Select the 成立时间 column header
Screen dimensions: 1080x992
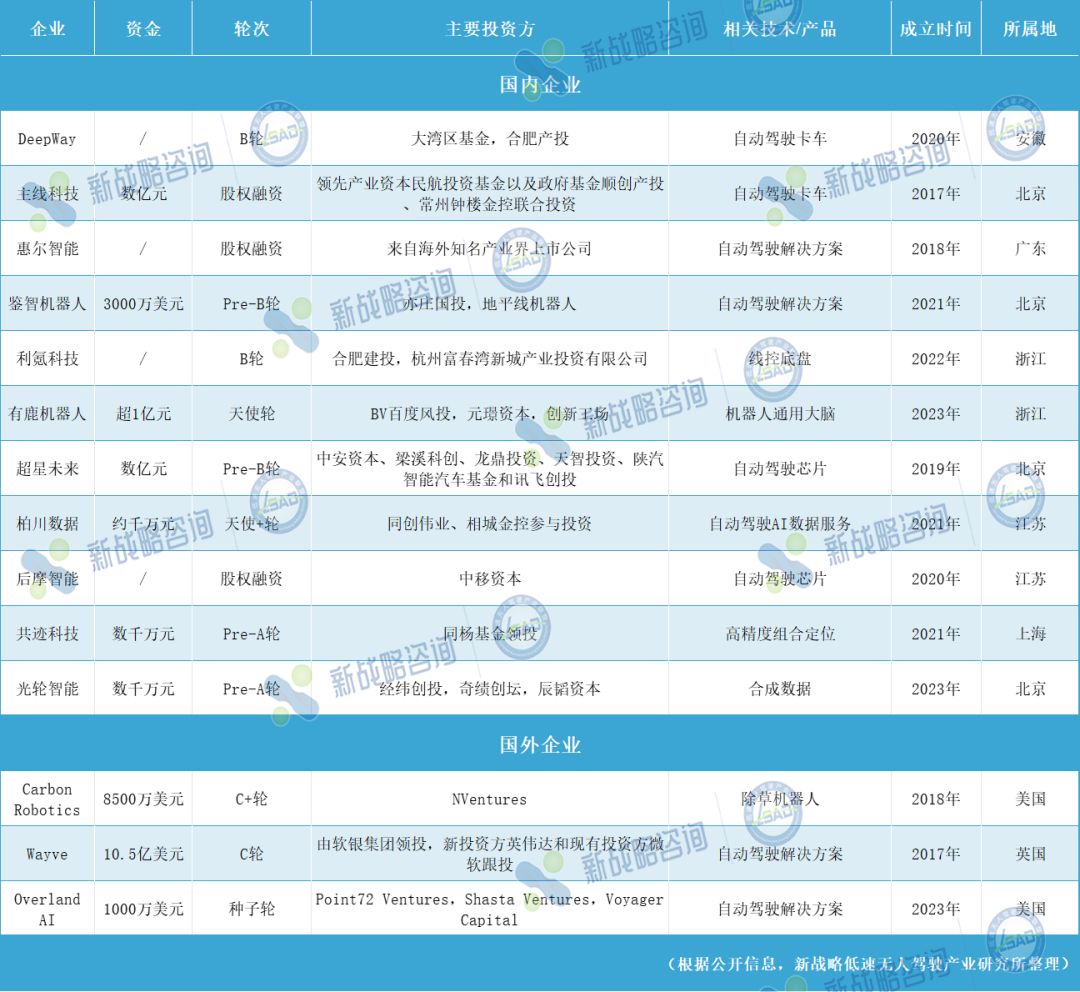pos(935,29)
